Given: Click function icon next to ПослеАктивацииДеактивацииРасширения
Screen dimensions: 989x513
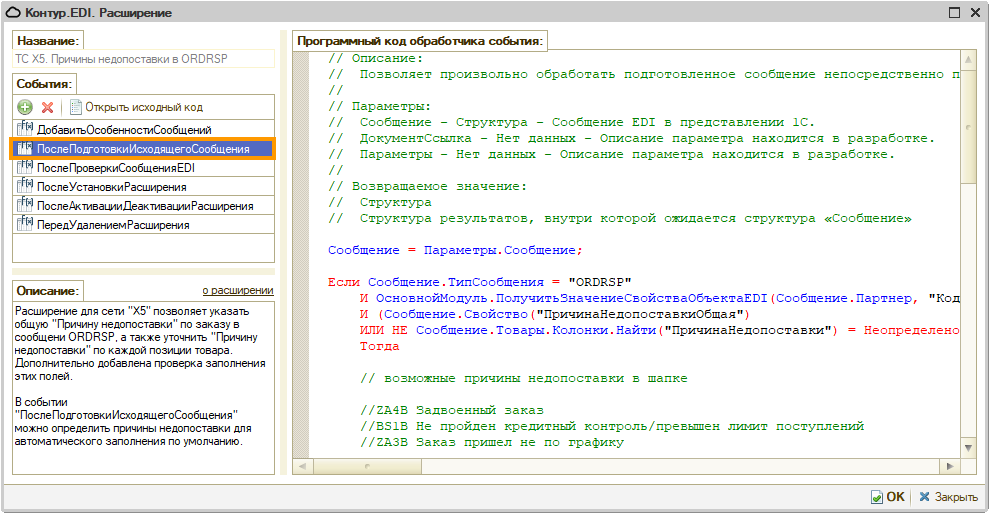Looking at the screenshot, I should point(26,206).
